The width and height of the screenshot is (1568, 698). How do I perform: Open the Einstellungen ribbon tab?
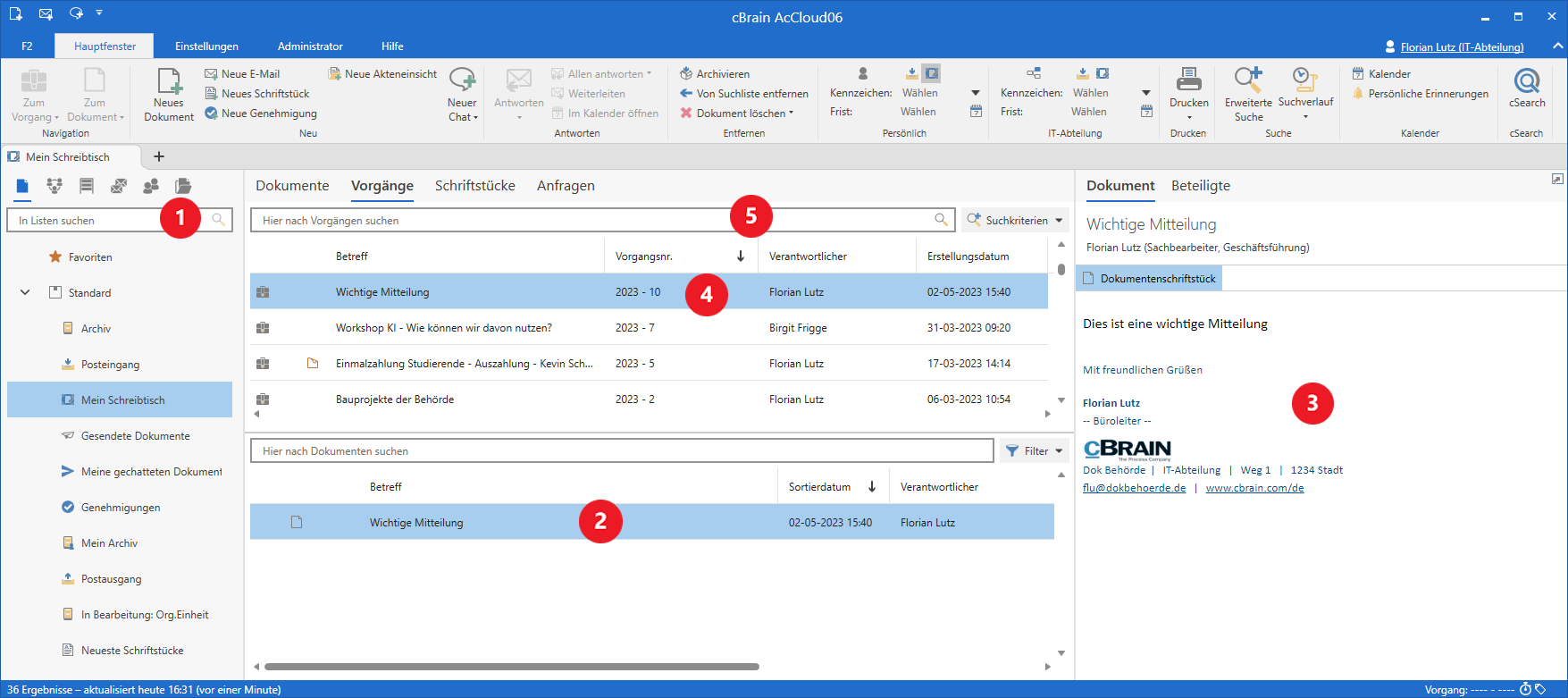[x=206, y=46]
